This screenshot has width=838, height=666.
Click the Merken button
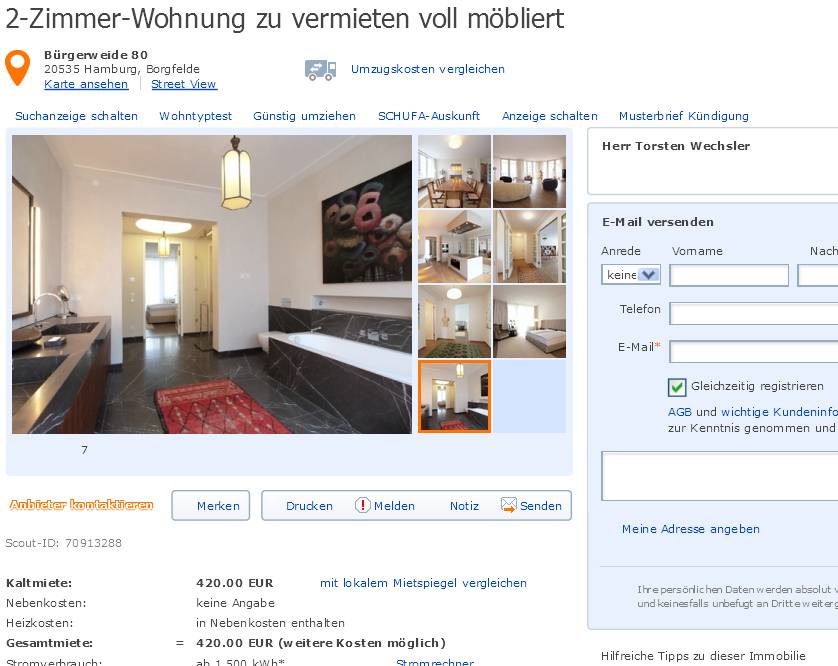211,506
